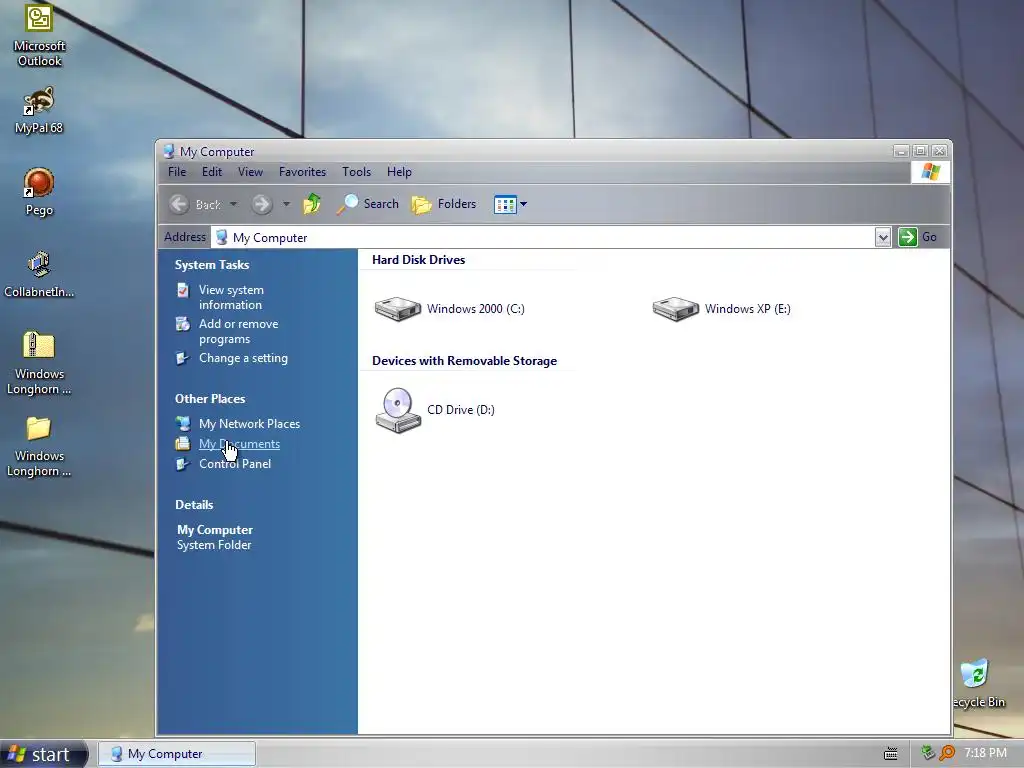The width and height of the screenshot is (1024, 768).
Task: Collapse the Other Places section header
Action: 210,398
